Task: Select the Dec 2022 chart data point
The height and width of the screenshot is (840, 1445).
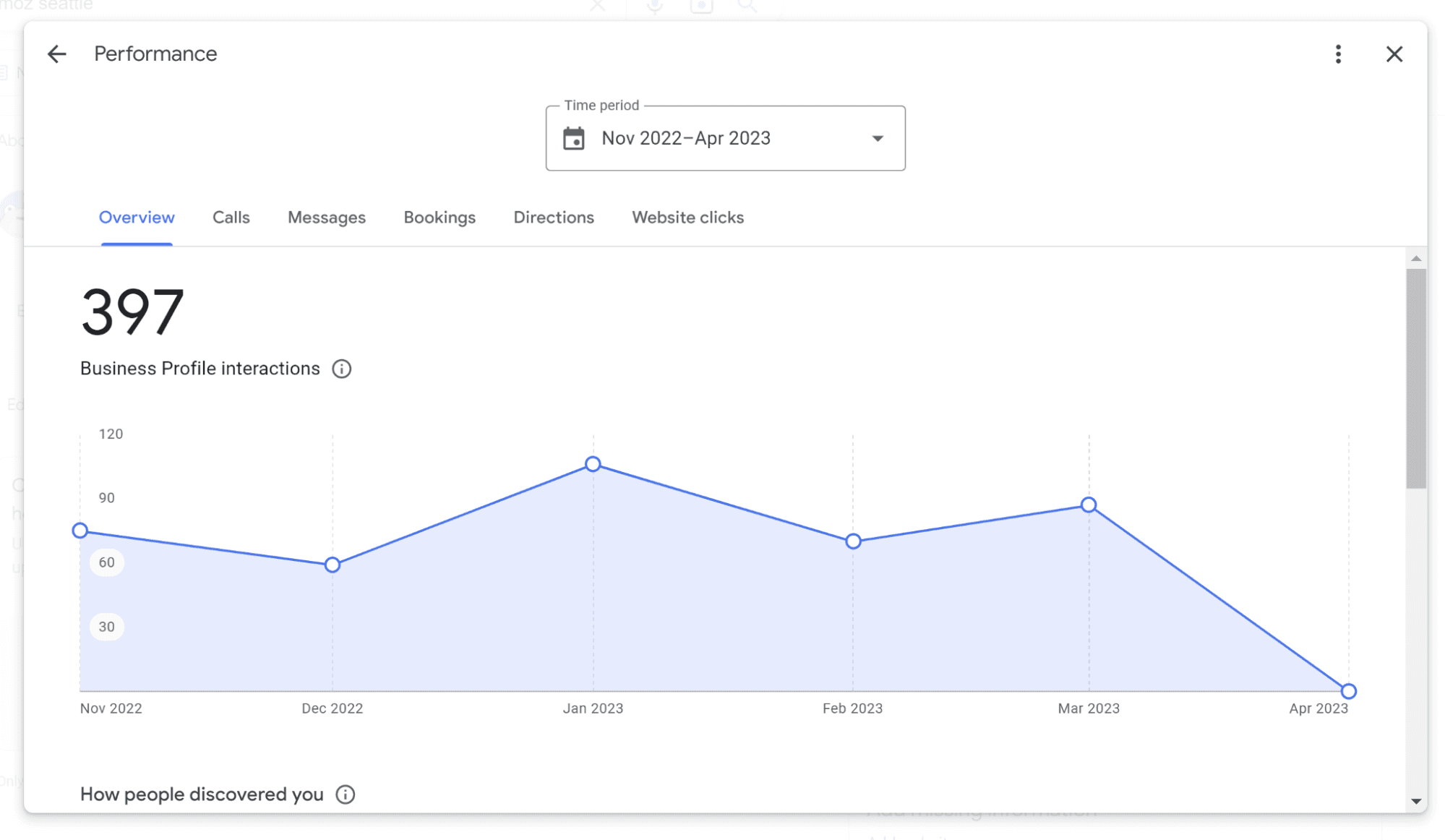Action: [332, 565]
